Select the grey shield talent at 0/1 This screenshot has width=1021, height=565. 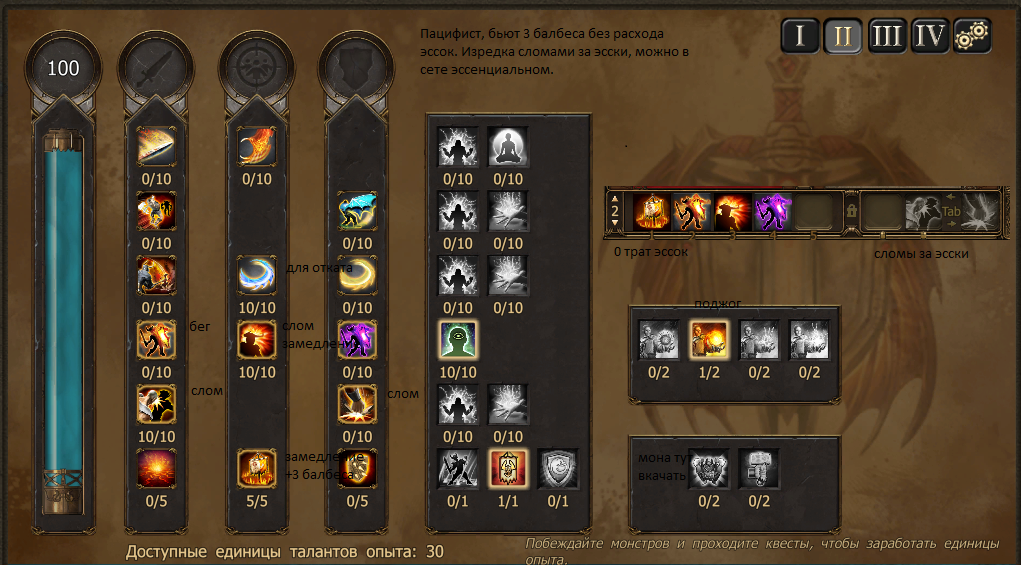pos(558,469)
